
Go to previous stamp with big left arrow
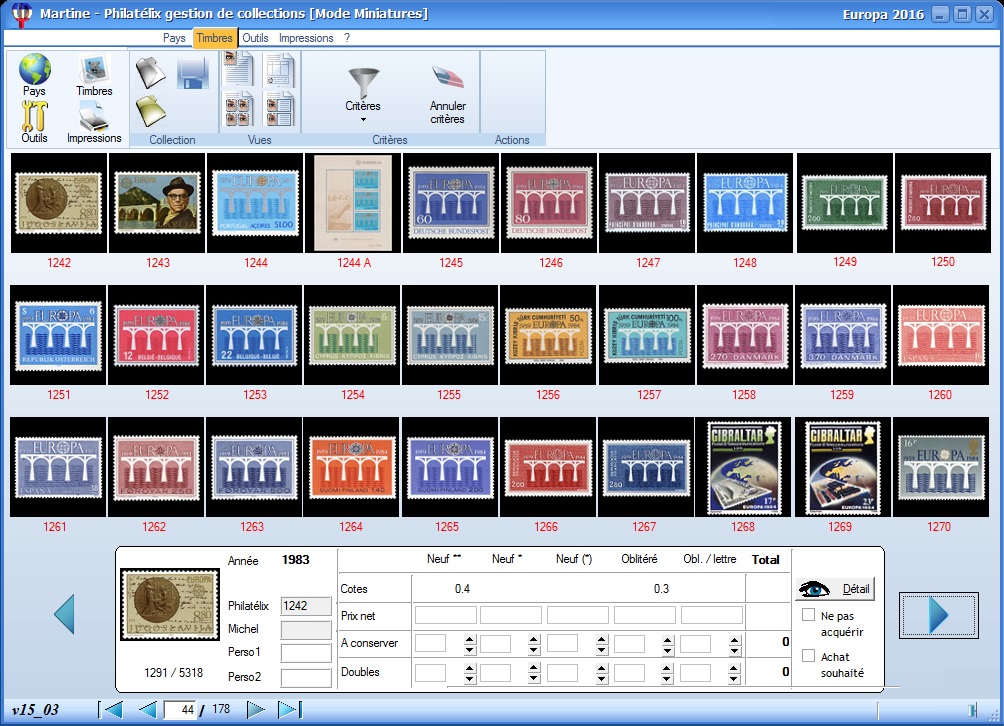click(64, 614)
